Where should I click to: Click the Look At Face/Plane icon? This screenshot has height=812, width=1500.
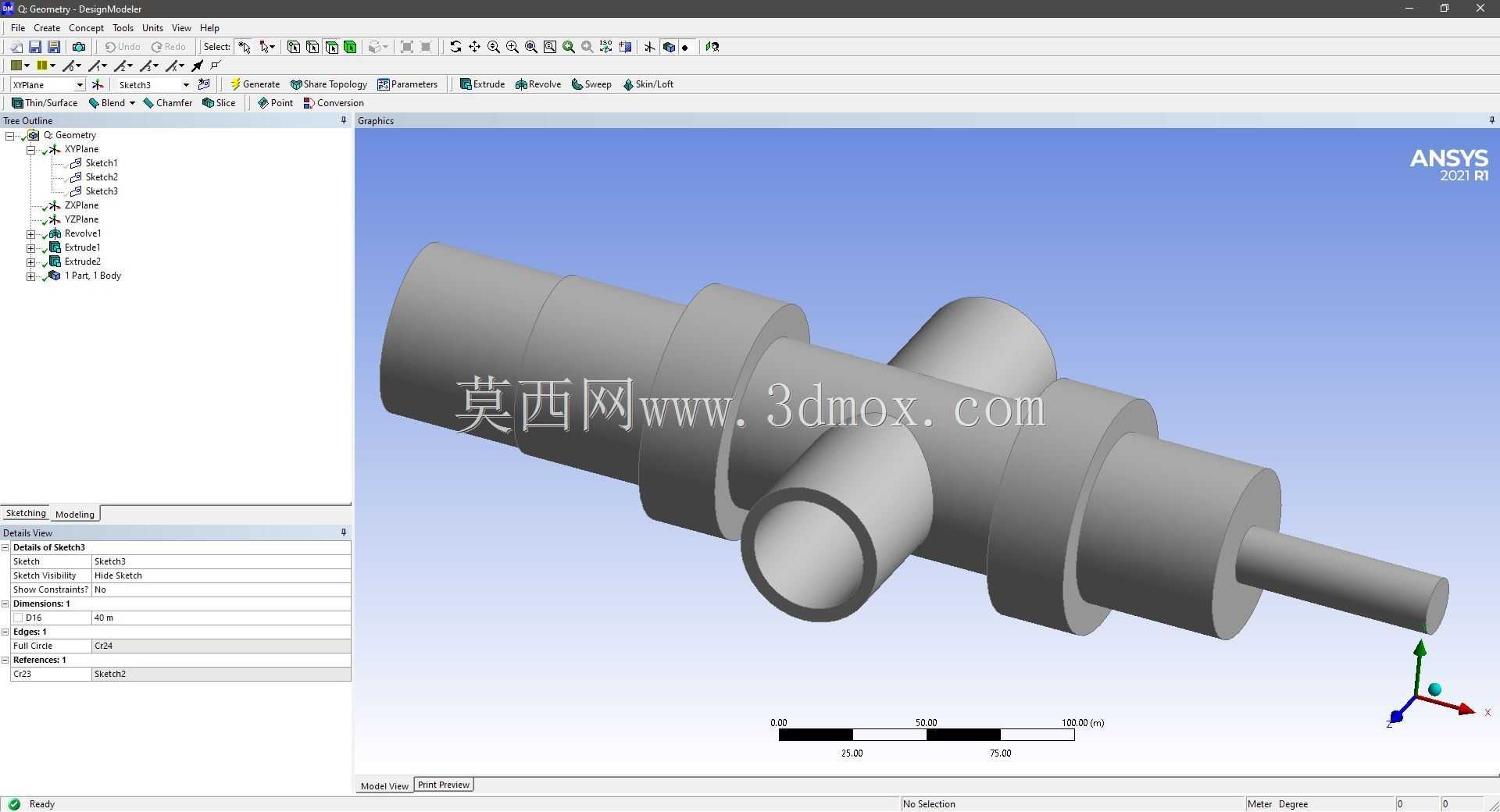coord(625,47)
